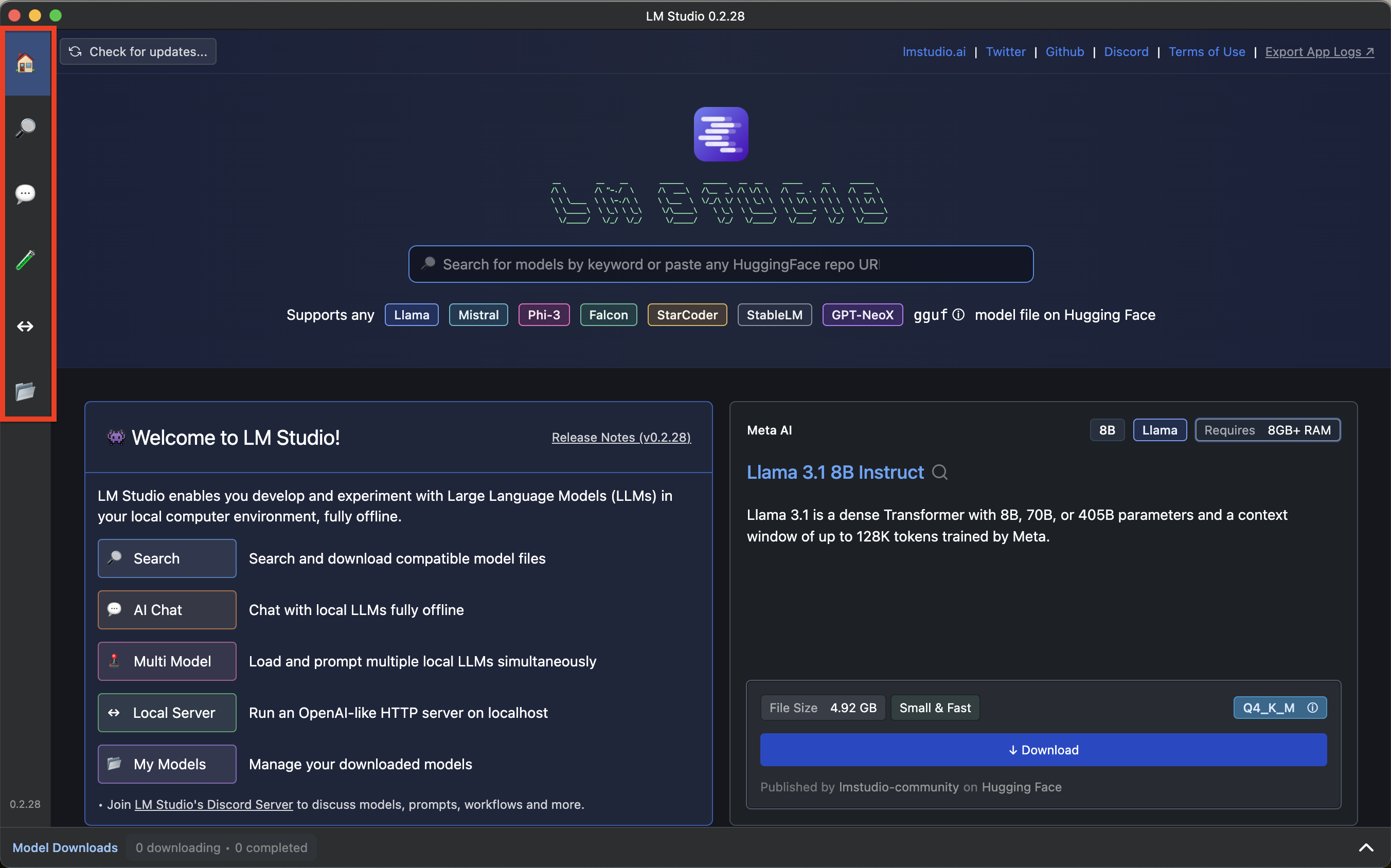Open the Github link in header
The width and height of the screenshot is (1391, 868).
coord(1064,51)
